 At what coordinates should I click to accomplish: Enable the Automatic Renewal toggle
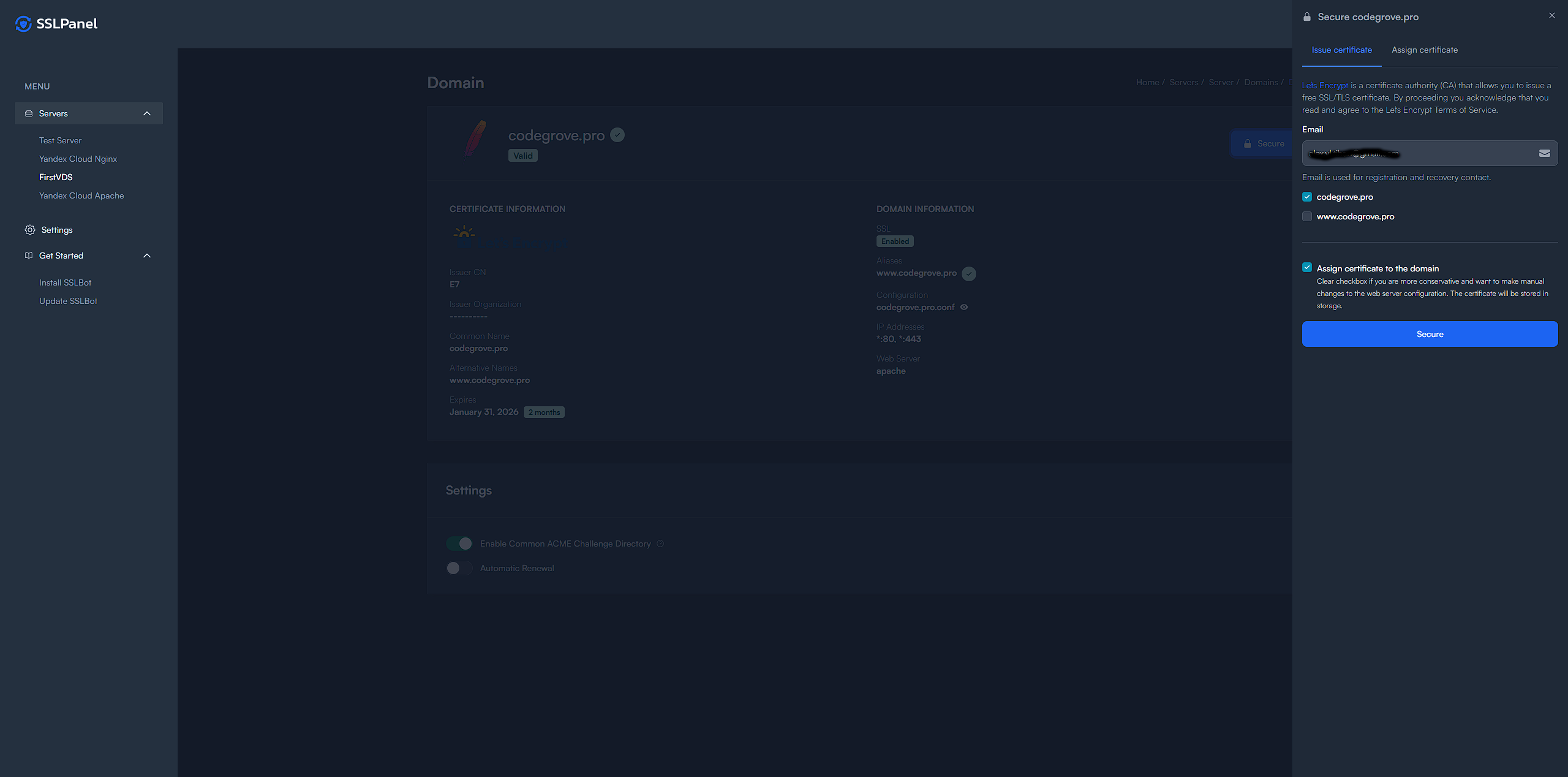tap(458, 568)
